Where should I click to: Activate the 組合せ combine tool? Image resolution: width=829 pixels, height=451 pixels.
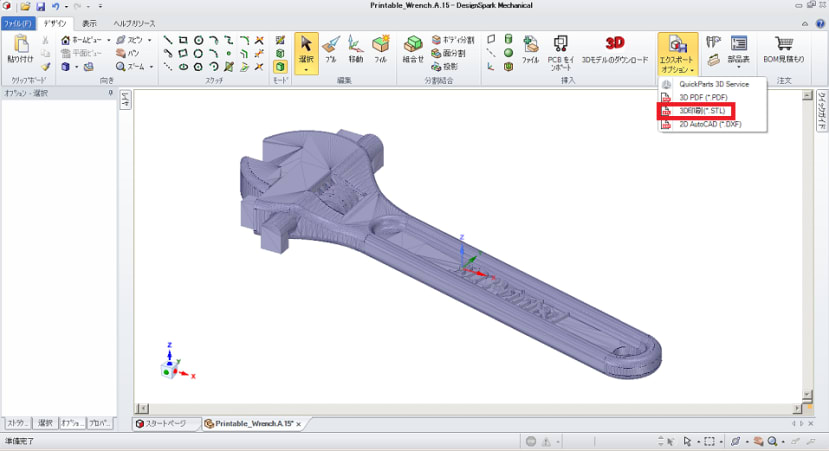413,49
